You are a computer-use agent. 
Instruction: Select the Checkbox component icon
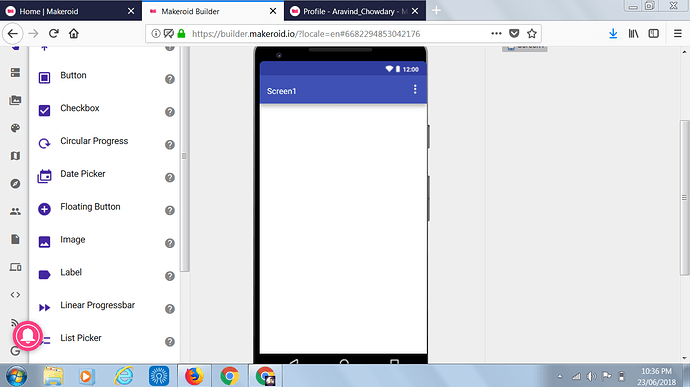click(x=44, y=110)
